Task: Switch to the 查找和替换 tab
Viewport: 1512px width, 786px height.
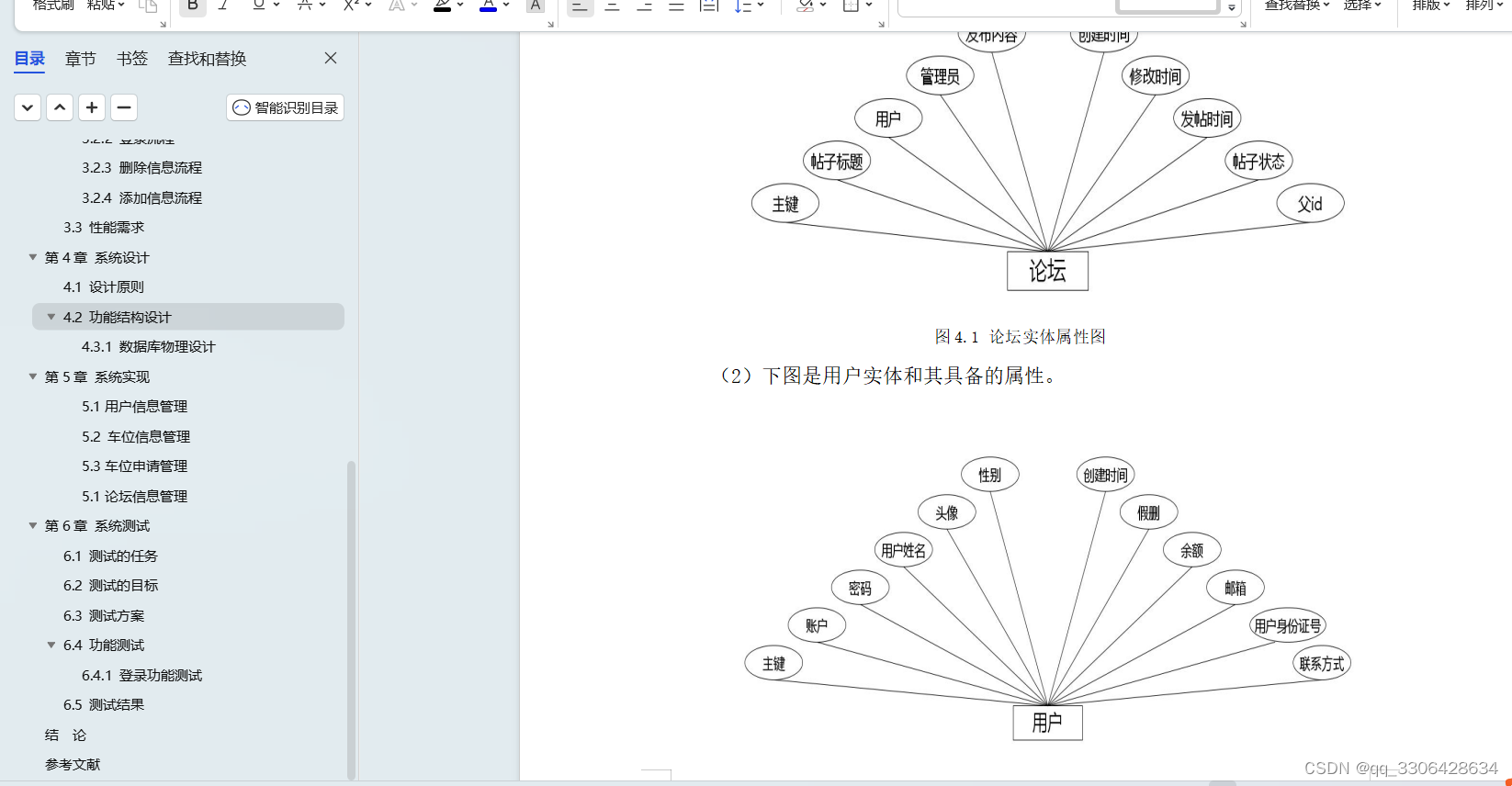Action: coord(208,59)
